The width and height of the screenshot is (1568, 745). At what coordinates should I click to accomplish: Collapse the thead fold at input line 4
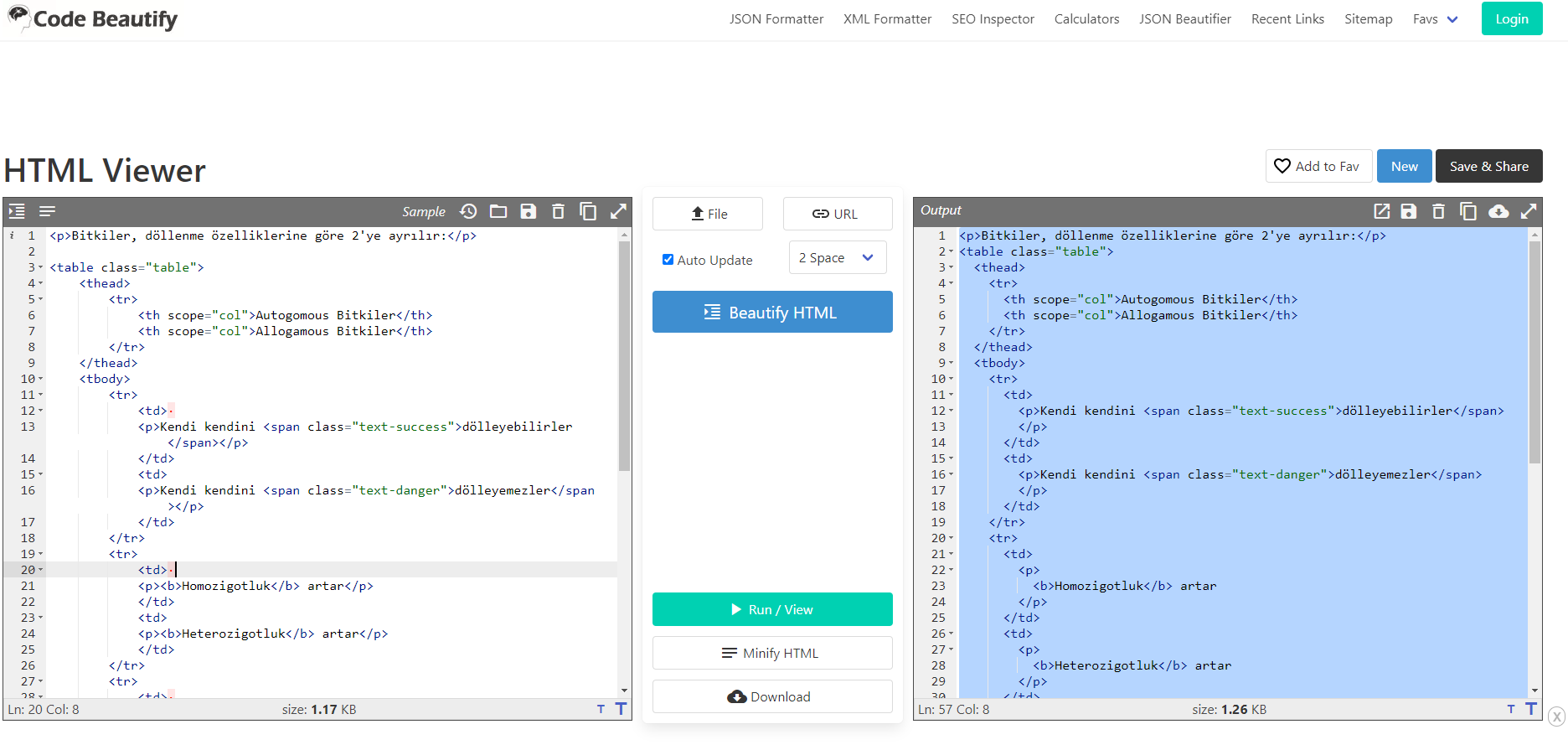[x=41, y=284]
